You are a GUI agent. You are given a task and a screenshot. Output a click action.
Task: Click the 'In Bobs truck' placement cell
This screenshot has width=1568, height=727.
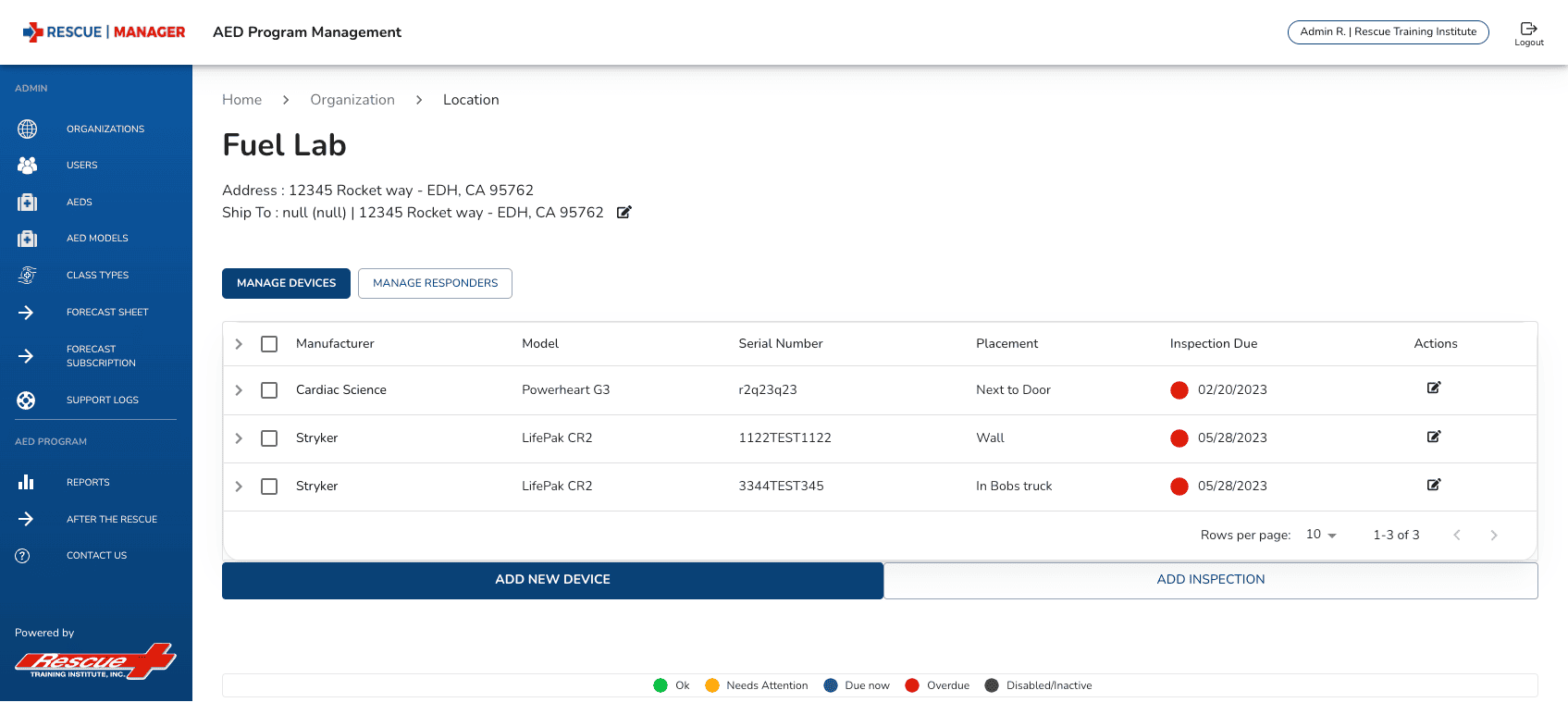(x=1014, y=486)
